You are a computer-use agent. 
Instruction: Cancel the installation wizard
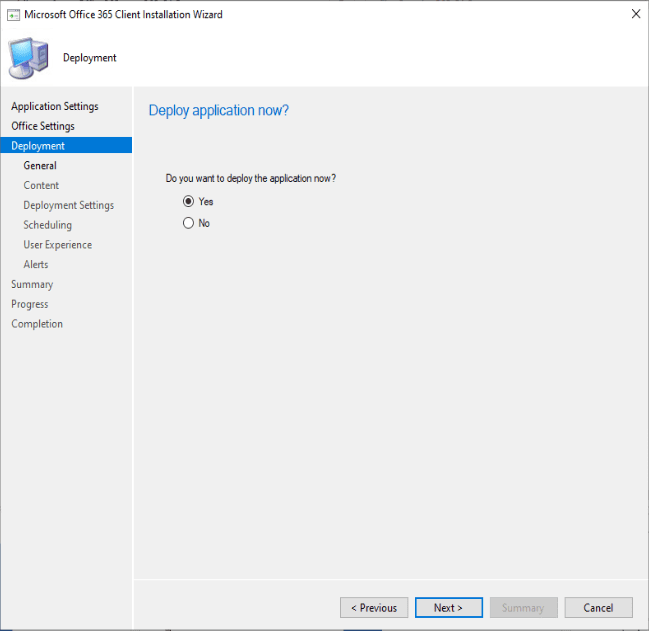pos(598,608)
